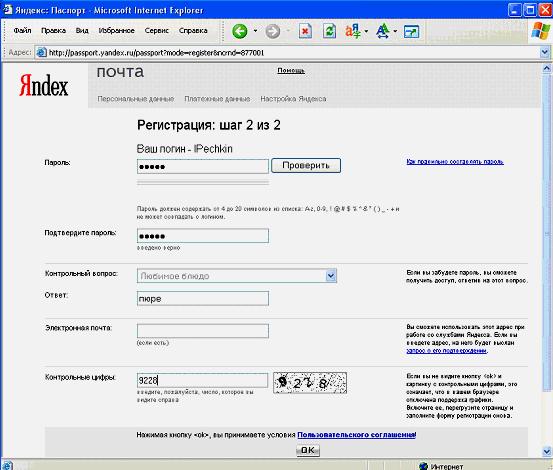Click the Ваш логин - IPechkin text

pos(184,149)
